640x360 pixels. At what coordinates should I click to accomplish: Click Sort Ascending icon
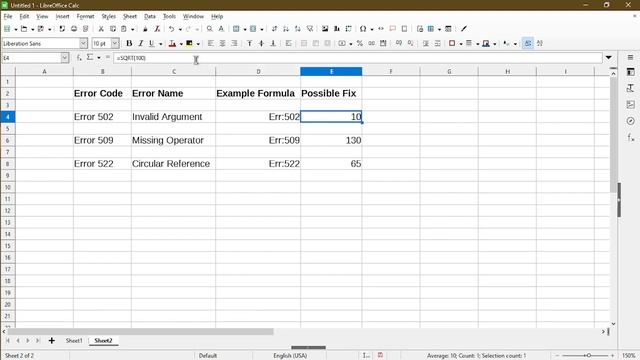[x=286, y=29]
